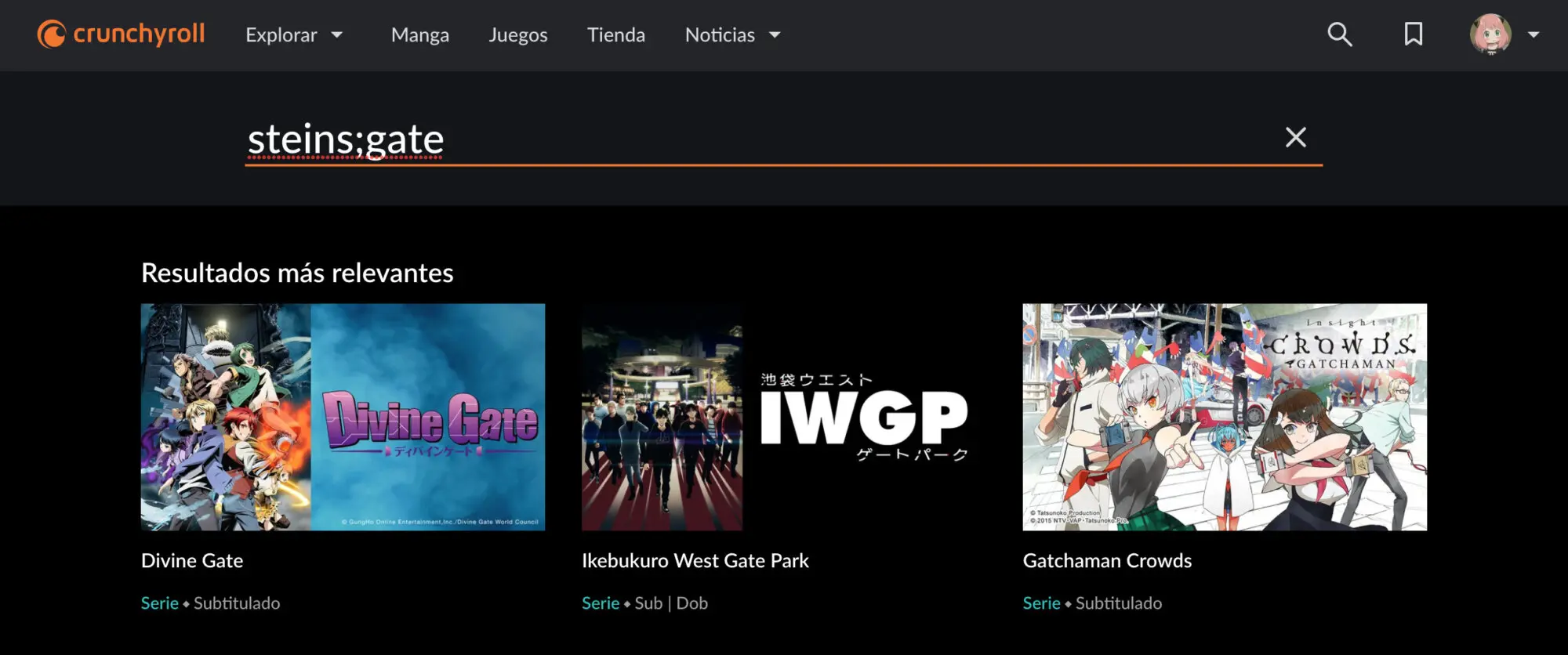Expand the account menu arrow
The image size is (1568, 655).
tap(1534, 35)
